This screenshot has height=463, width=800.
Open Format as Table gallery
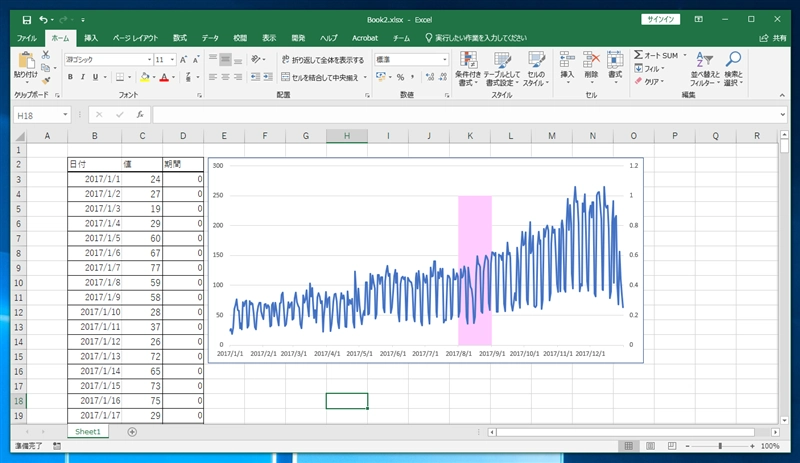click(502, 69)
